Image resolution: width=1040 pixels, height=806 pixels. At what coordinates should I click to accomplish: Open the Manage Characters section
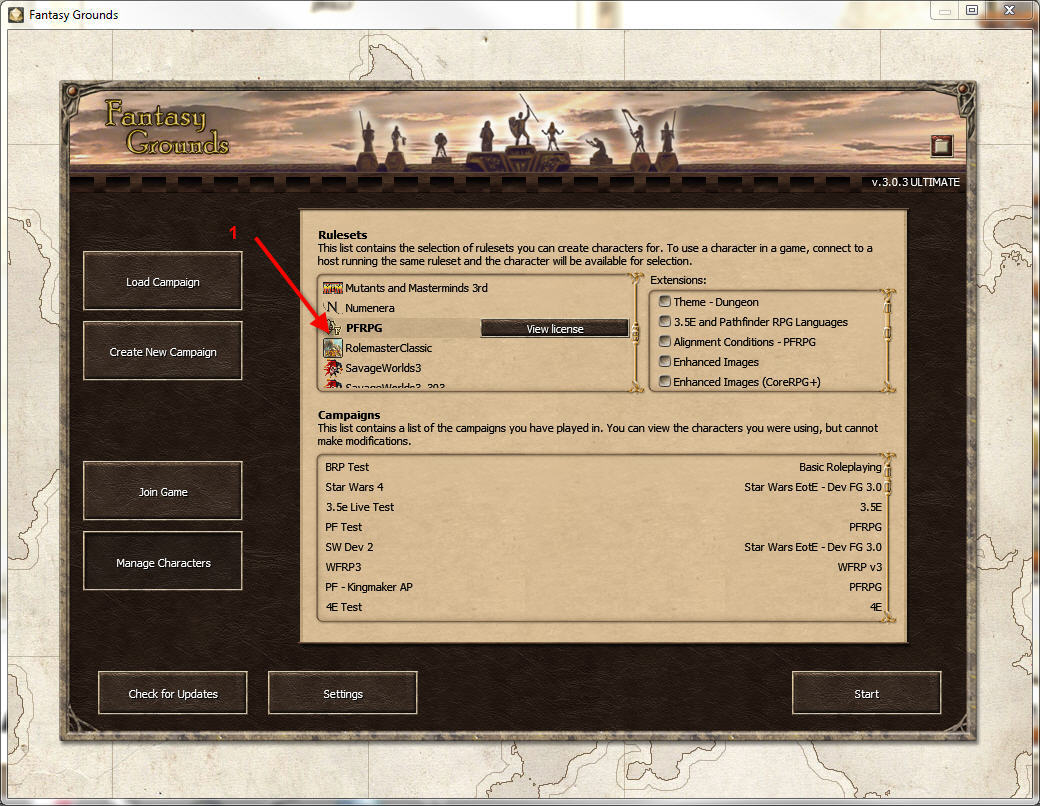162,561
